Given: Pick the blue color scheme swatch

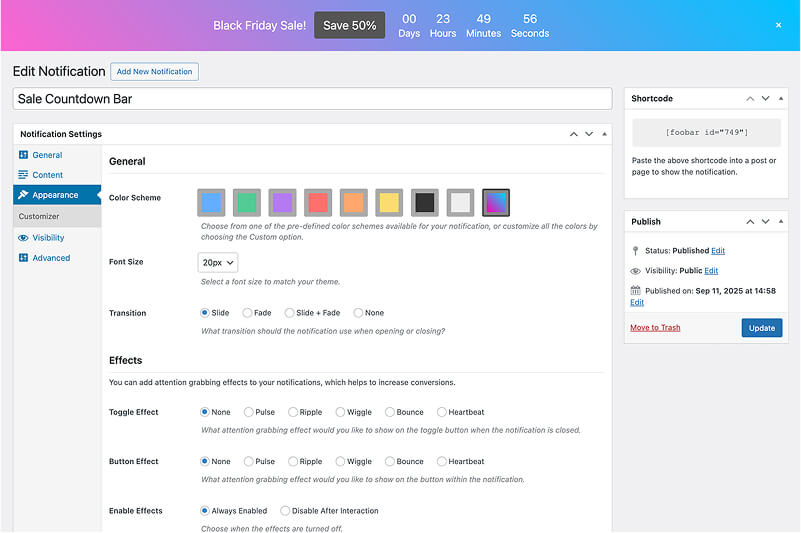Looking at the screenshot, I should (211, 202).
